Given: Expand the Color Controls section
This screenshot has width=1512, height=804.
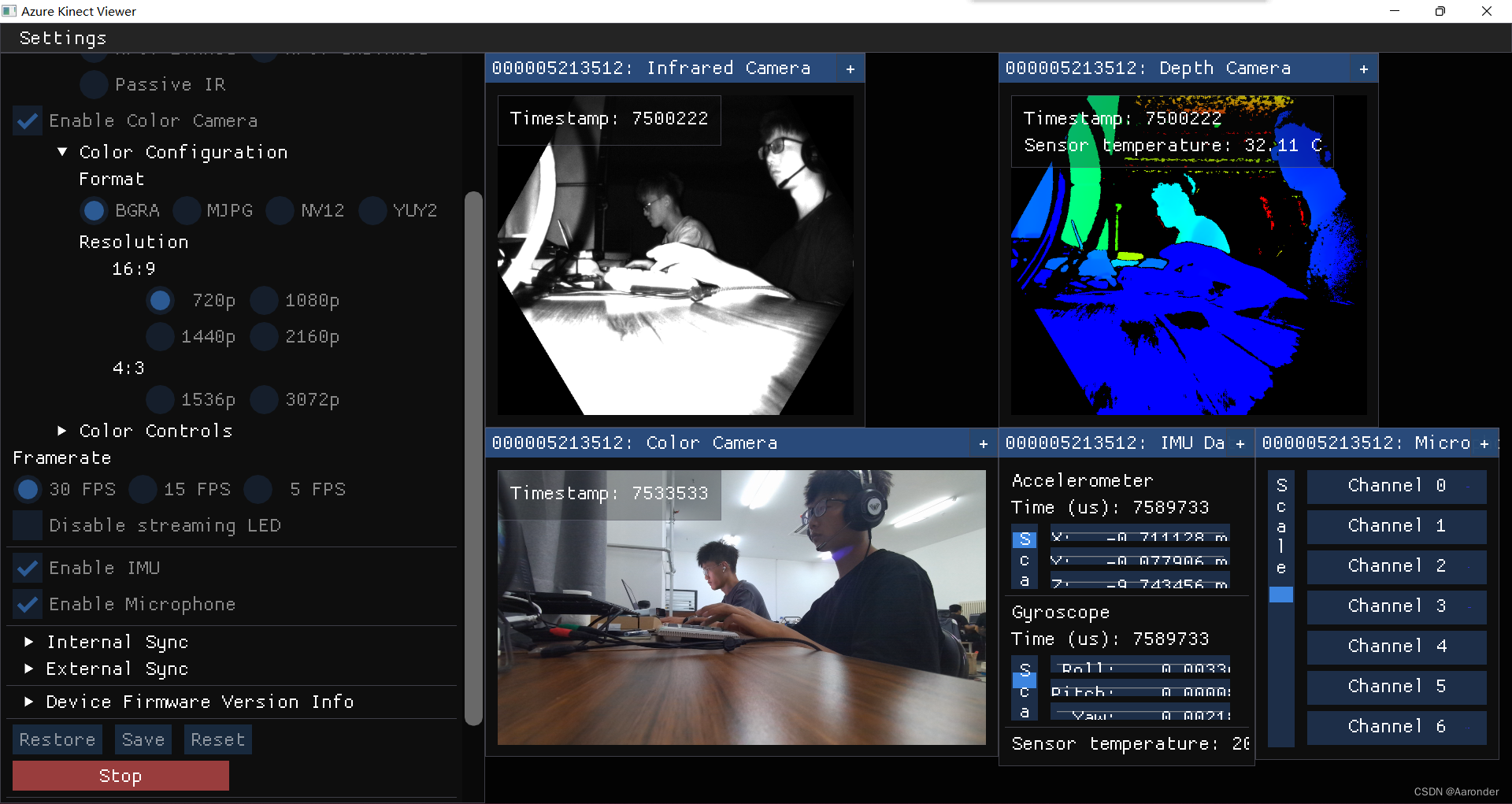Looking at the screenshot, I should click(x=62, y=431).
